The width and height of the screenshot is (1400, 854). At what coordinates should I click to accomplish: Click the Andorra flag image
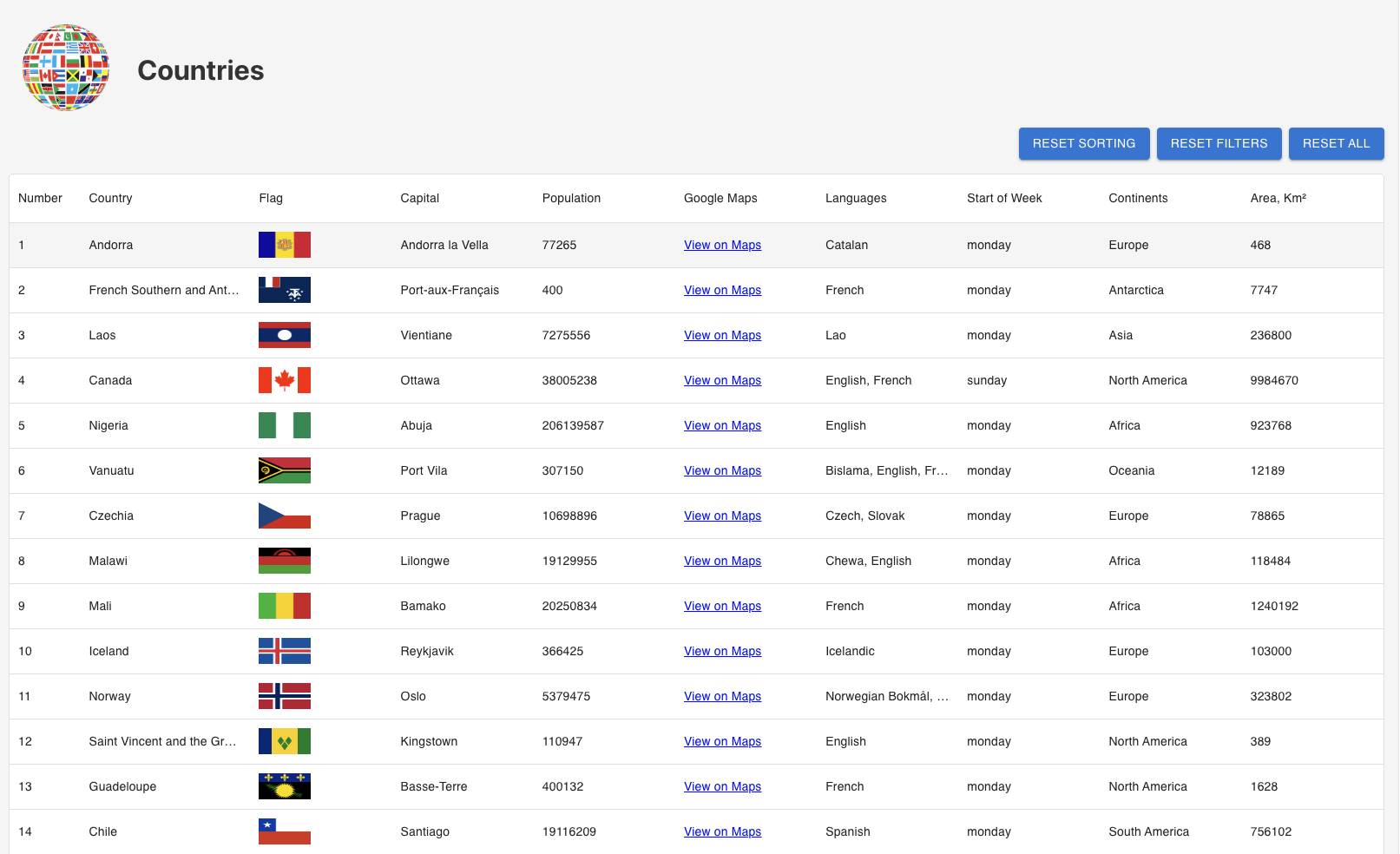click(x=284, y=245)
